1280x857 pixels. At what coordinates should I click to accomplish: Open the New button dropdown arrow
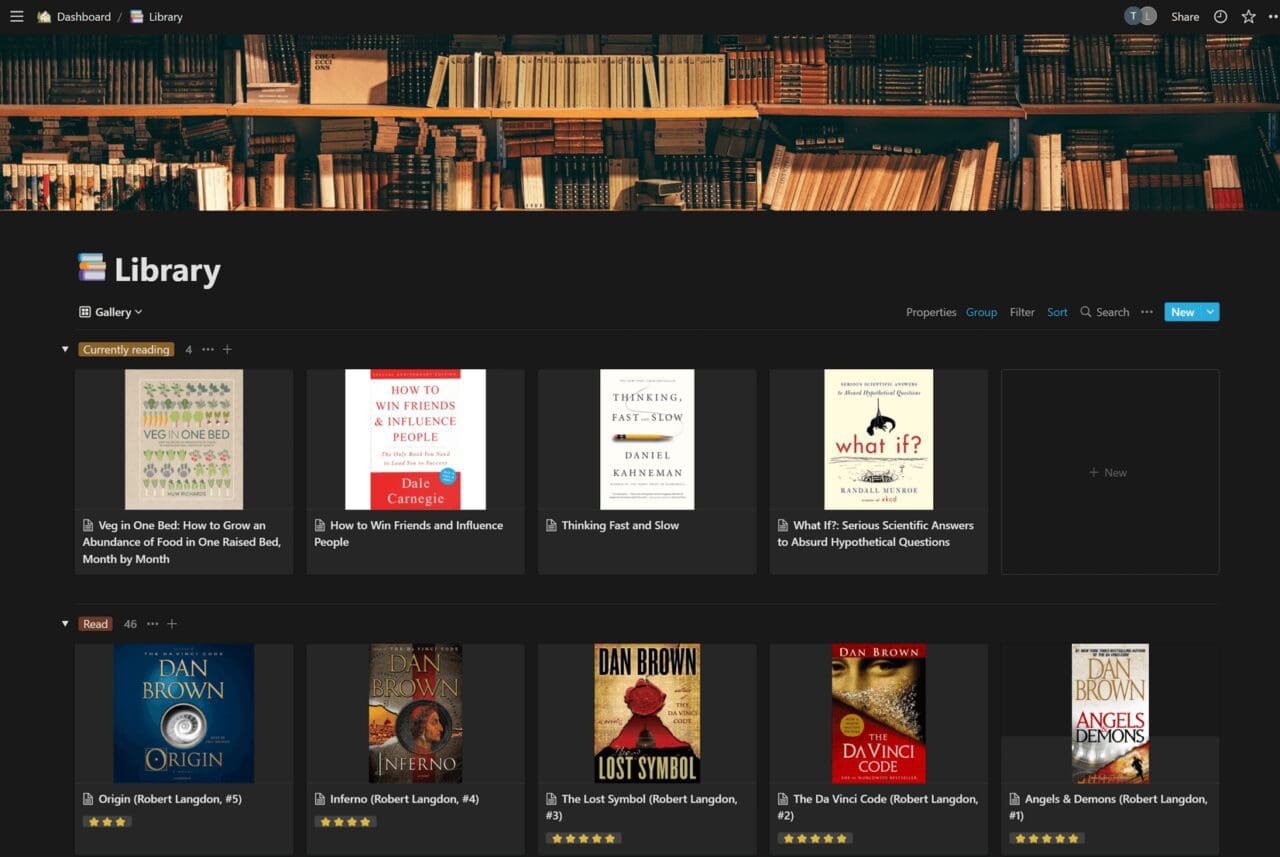pos(1210,312)
